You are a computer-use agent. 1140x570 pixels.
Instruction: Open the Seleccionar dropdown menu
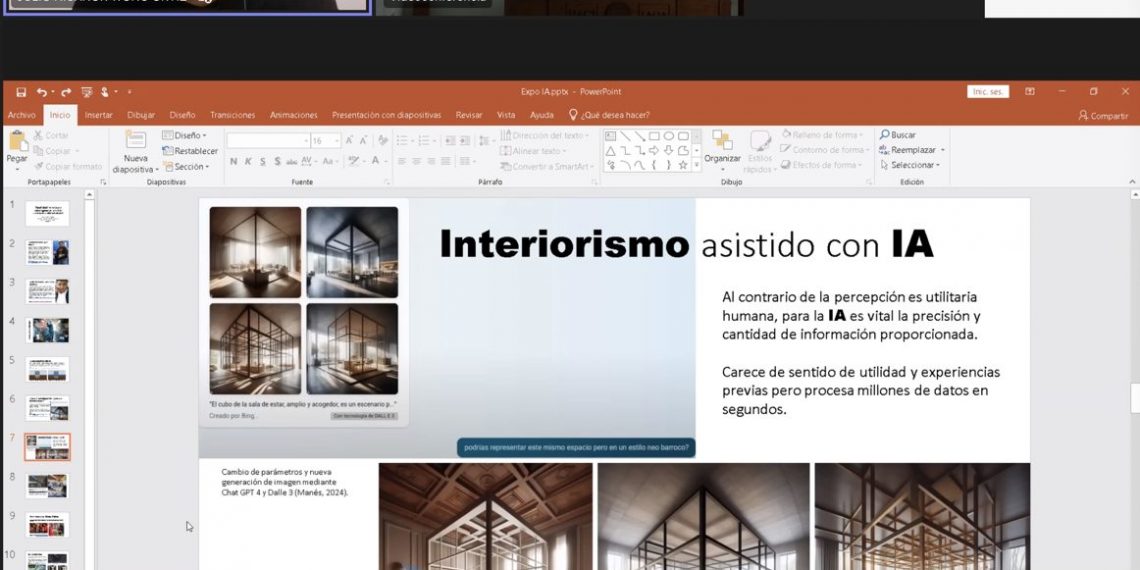coord(942,165)
